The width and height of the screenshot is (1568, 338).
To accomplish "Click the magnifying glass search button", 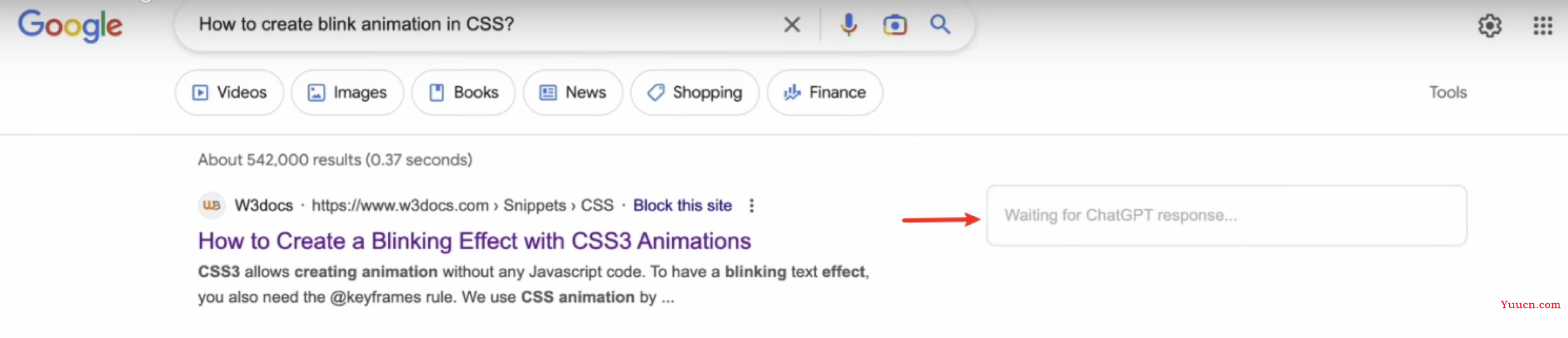I will coord(940,25).
